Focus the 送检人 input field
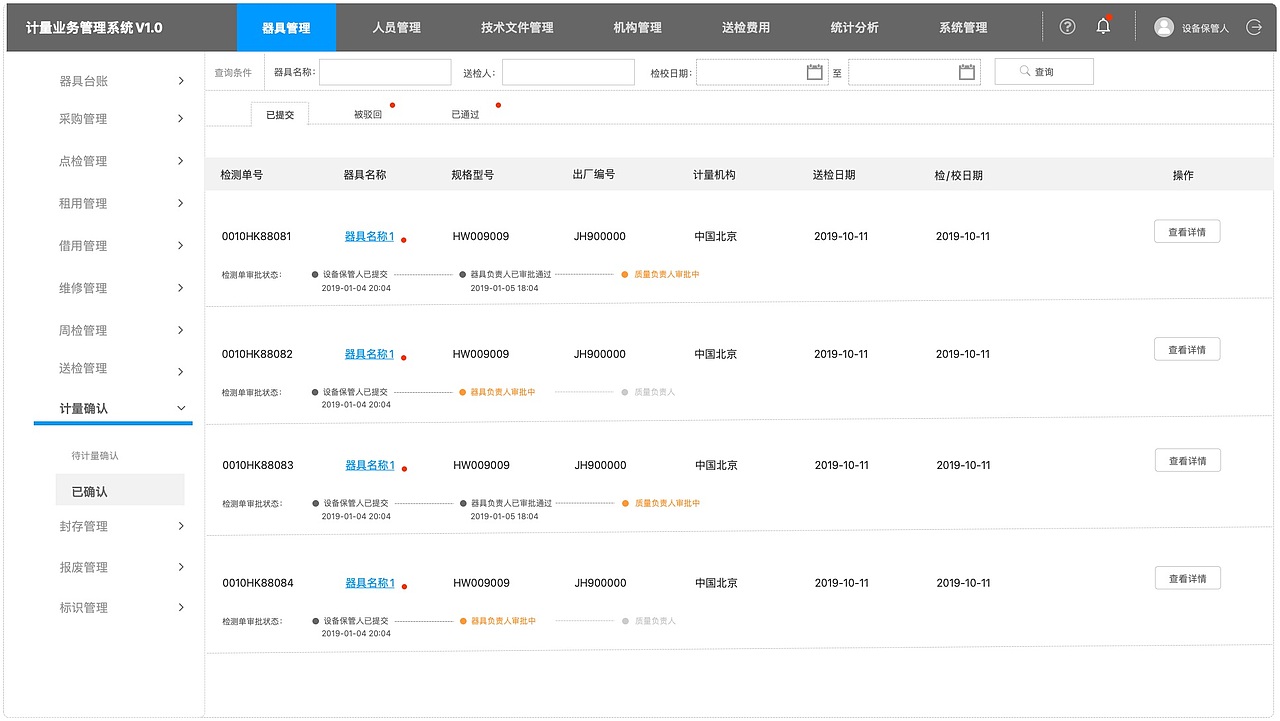This screenshot has height=721, width=1280. 568,72
